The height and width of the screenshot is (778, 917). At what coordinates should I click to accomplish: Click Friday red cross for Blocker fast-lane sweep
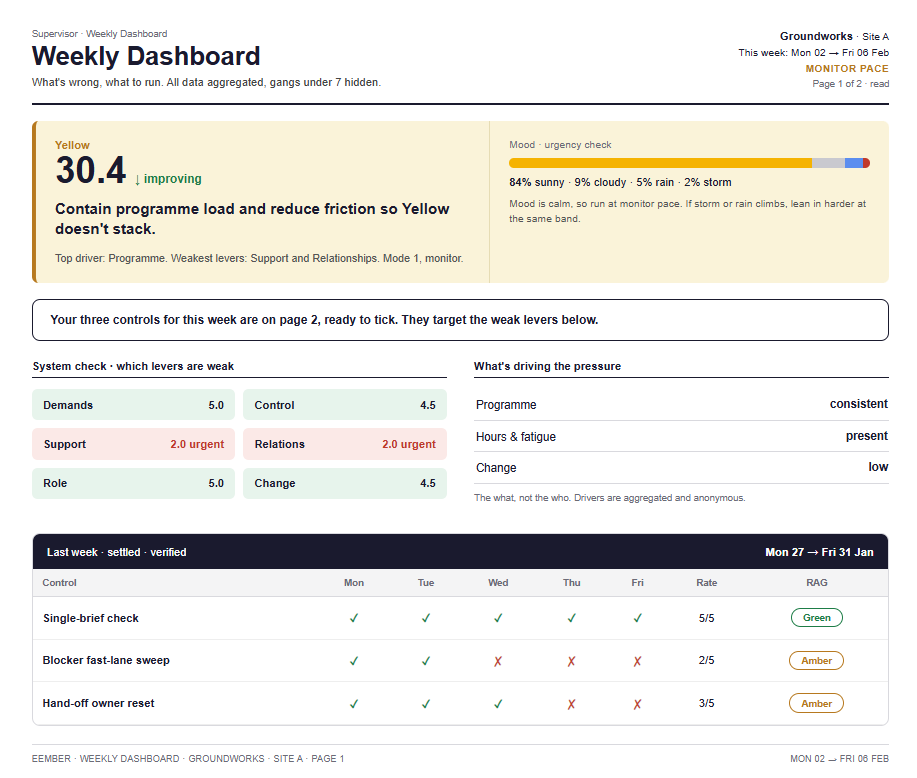[637, 661]
